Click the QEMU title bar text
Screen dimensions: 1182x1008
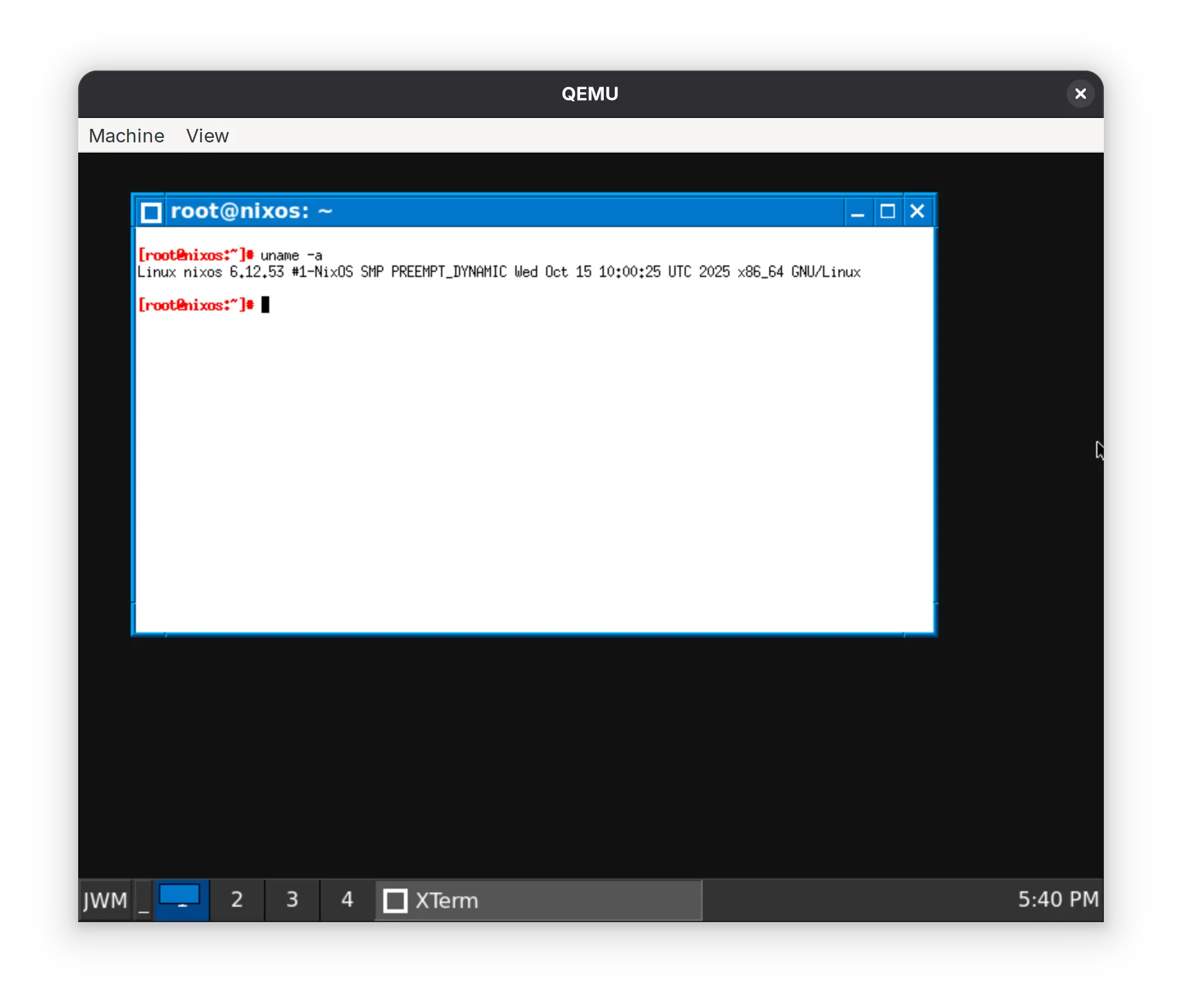(589, 93)
